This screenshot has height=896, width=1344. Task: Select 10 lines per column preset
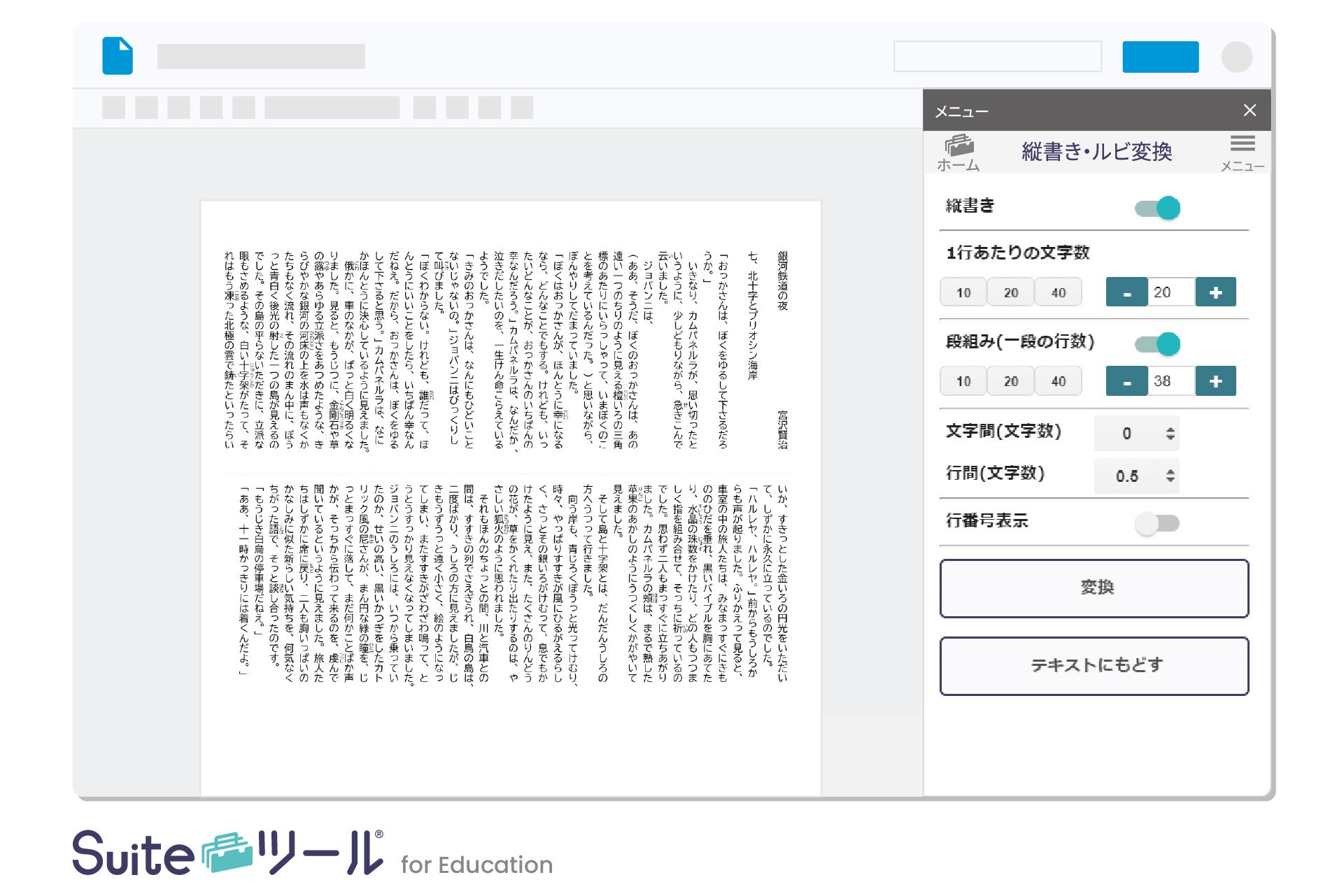tap(963, 381)
